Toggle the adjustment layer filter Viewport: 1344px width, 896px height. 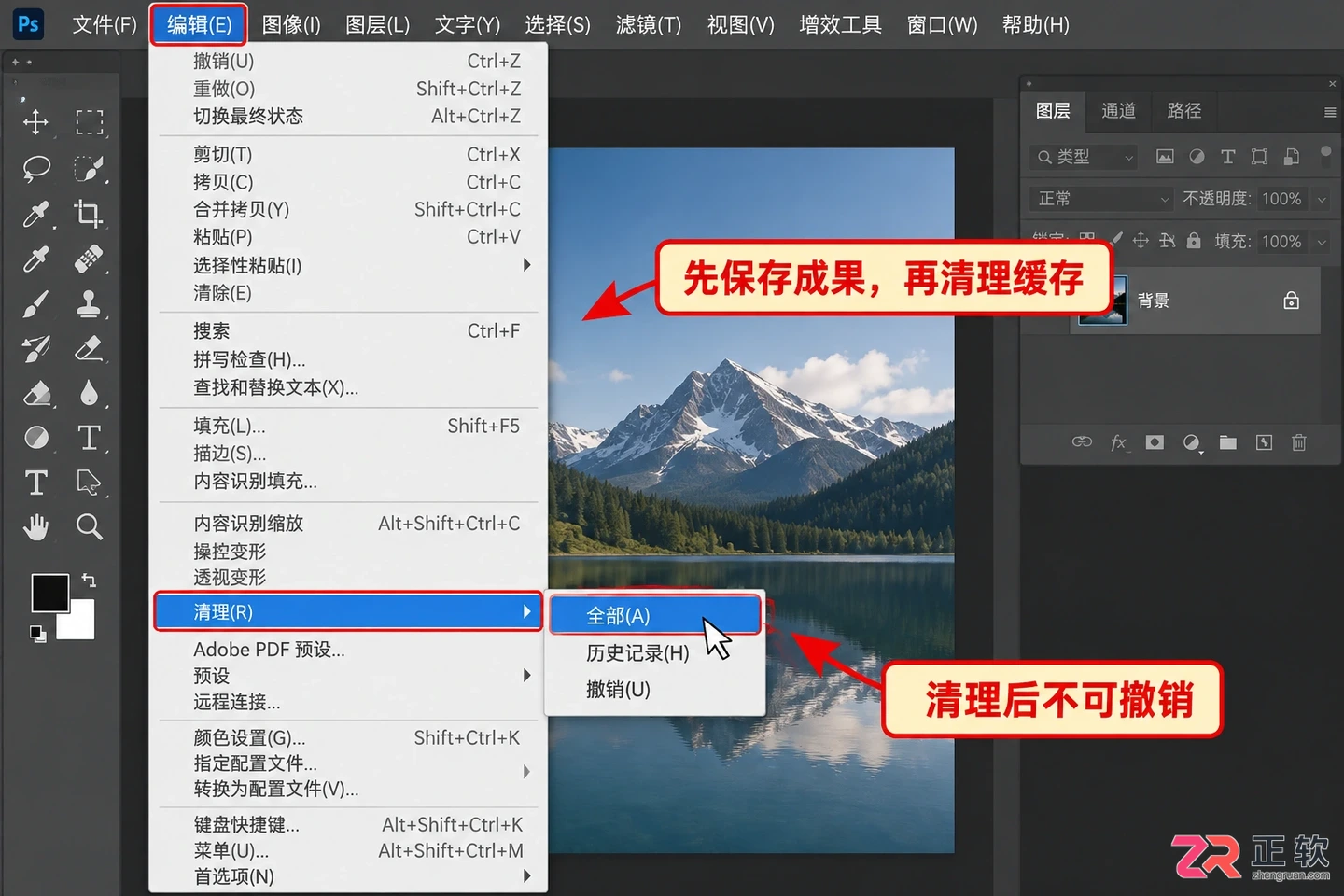tap(1197, 157)
